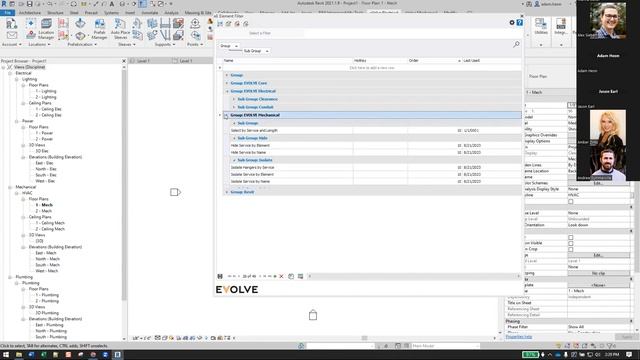Viewport: 640px width, 360px height.
Task: Sort by the Name column header
Action: coord(288,60)
